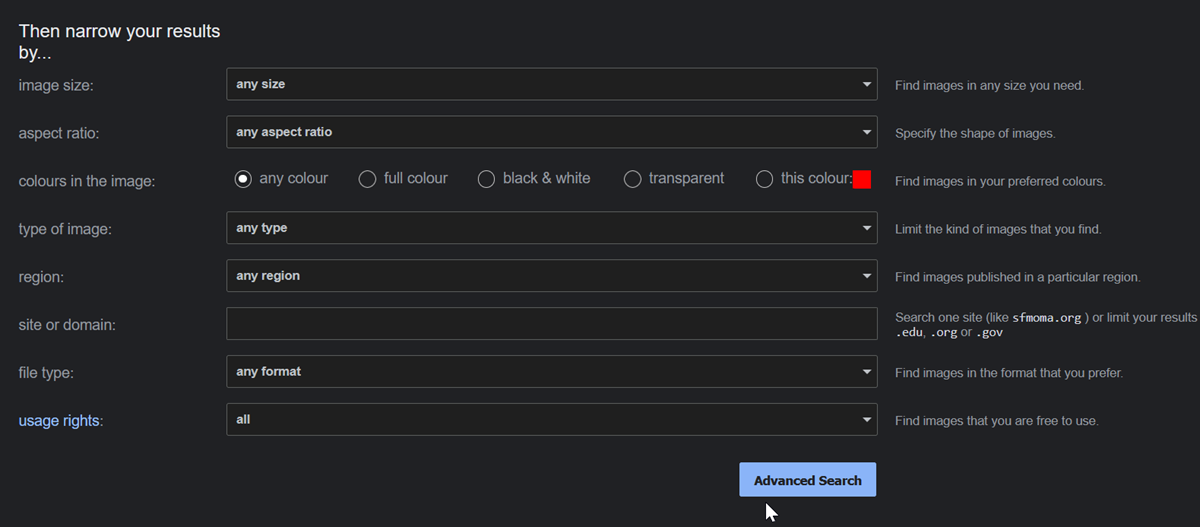Select the any colour radio button
Viewport: 1200px width, 527px height.
[x=243, y=179]
